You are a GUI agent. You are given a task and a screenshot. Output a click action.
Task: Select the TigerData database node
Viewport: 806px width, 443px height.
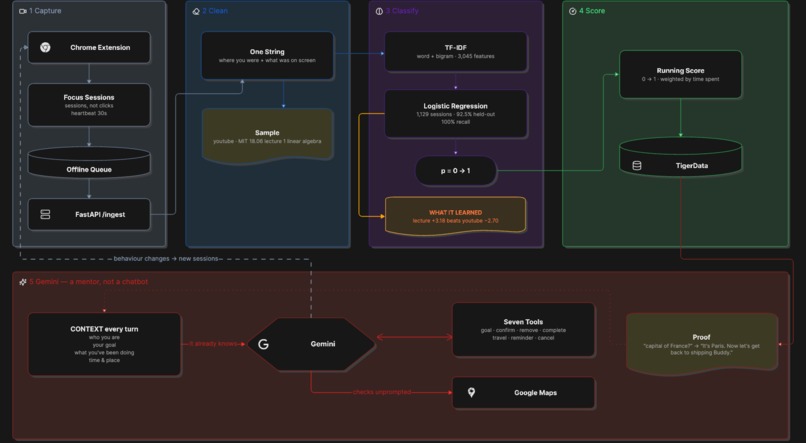(680, 157)
